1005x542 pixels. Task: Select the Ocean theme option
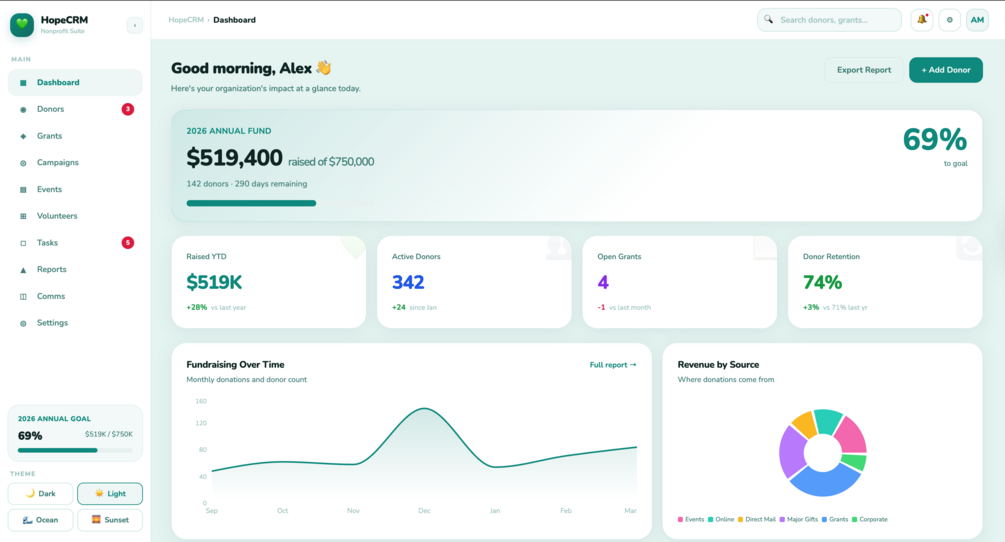click(40, 520)
